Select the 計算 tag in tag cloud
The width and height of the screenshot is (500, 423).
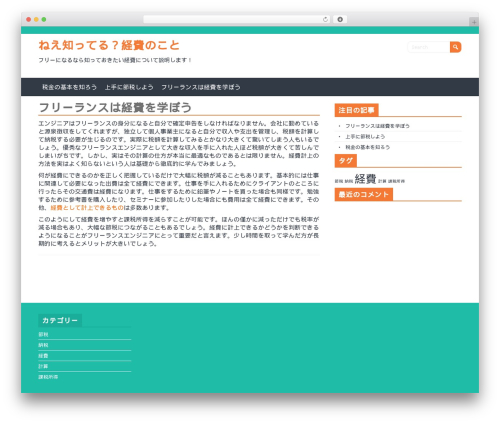[382, 181]
